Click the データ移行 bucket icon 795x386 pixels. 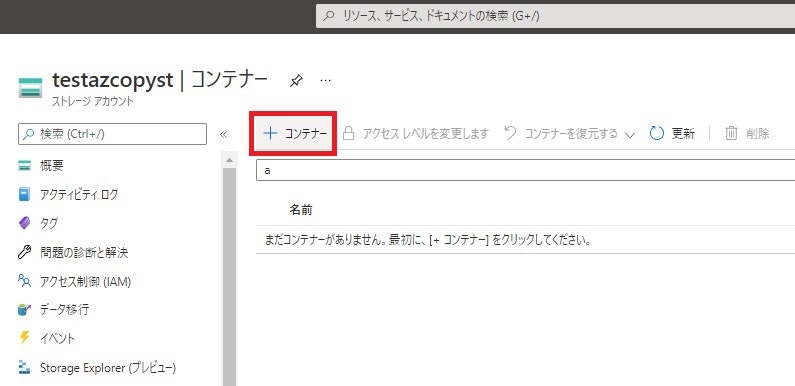click(x=24, y=309)
